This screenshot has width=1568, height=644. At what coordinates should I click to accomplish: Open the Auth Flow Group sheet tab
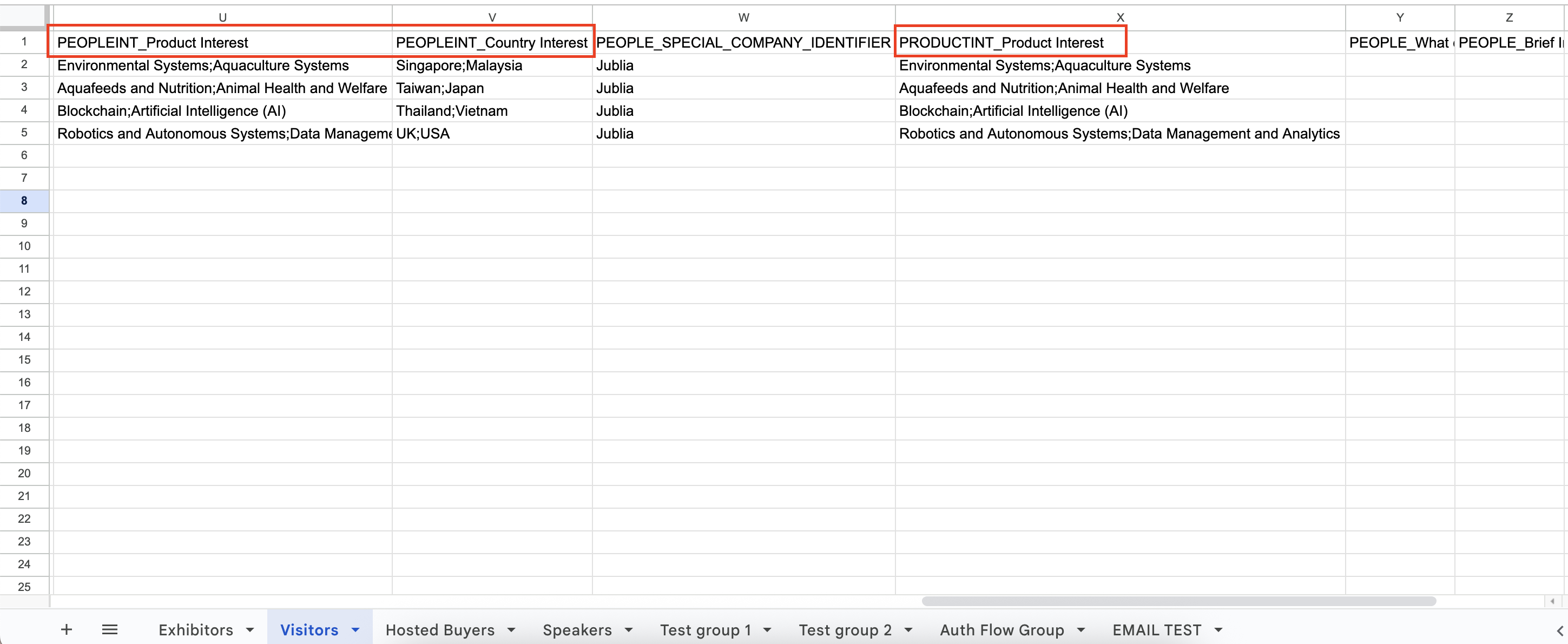tap(1002, 630)
